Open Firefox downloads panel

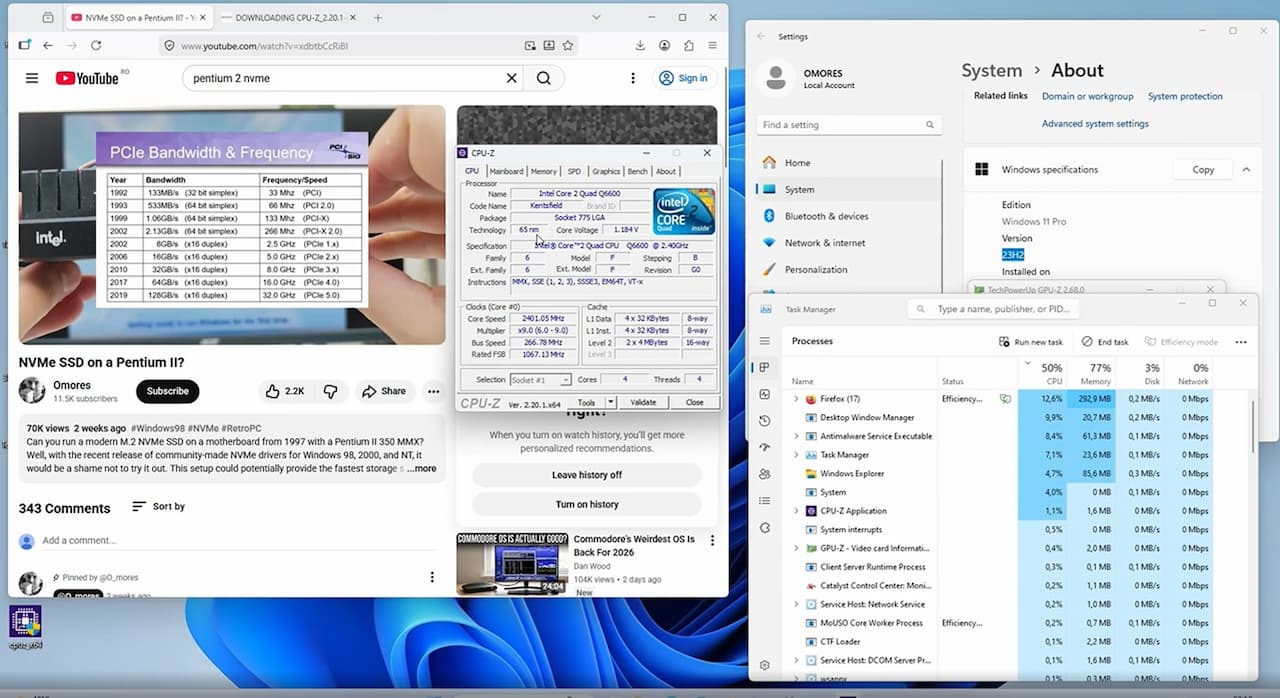(640, 45)
